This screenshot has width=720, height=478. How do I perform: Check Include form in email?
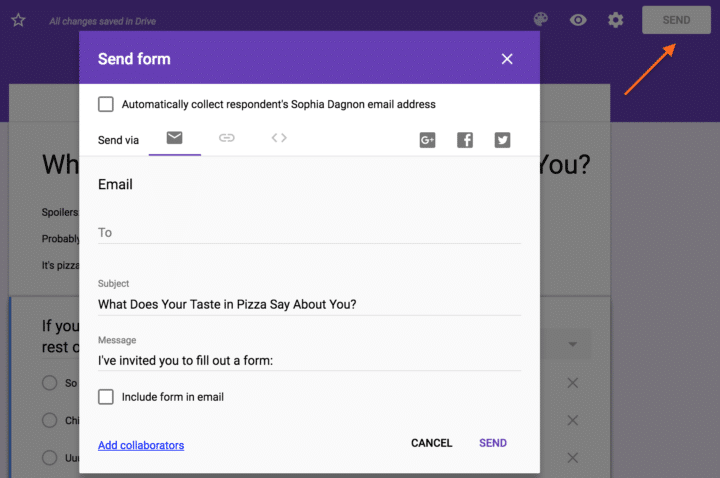106,397
